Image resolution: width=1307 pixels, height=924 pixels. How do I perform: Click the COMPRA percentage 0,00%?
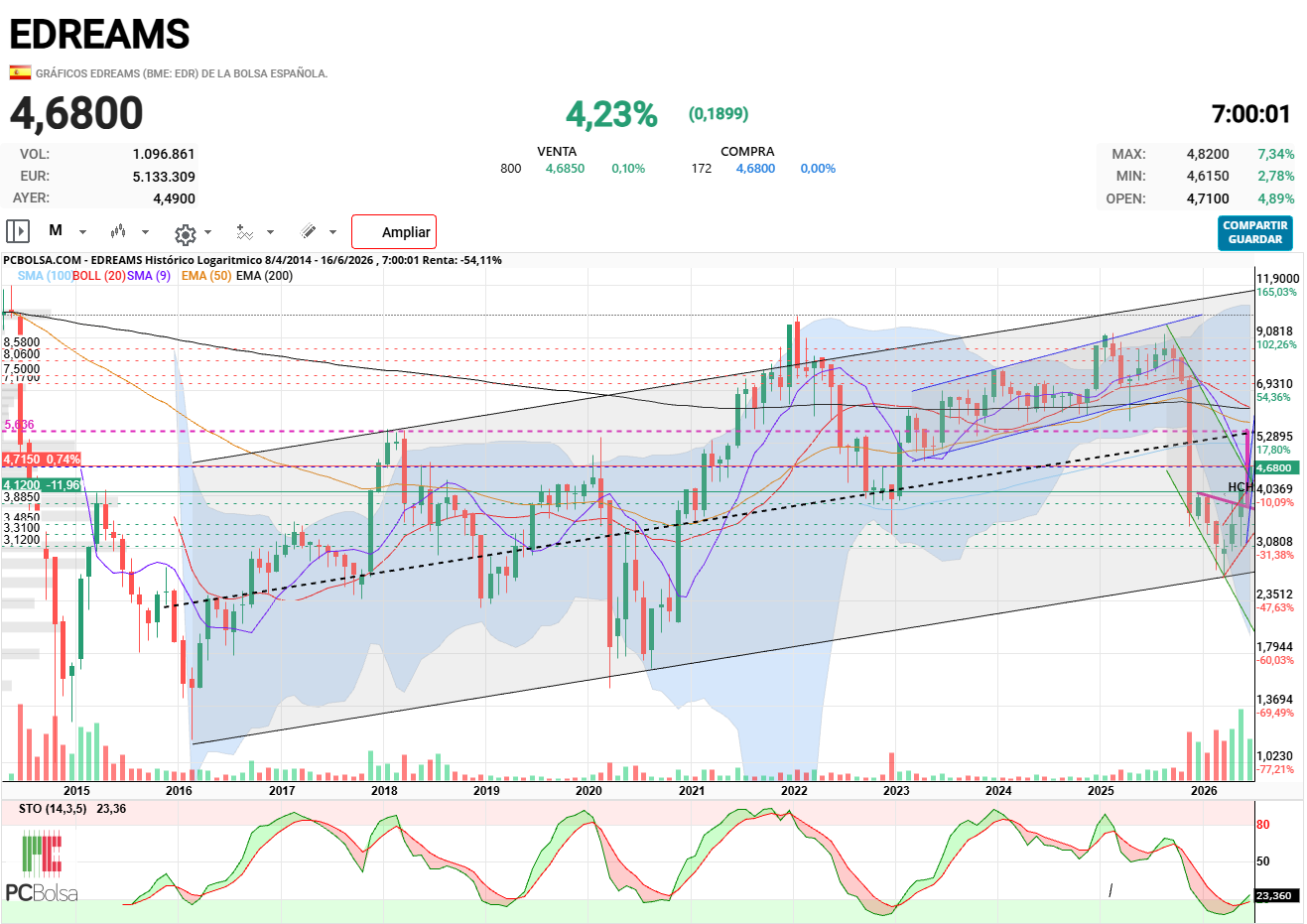[x=818, y=169]
